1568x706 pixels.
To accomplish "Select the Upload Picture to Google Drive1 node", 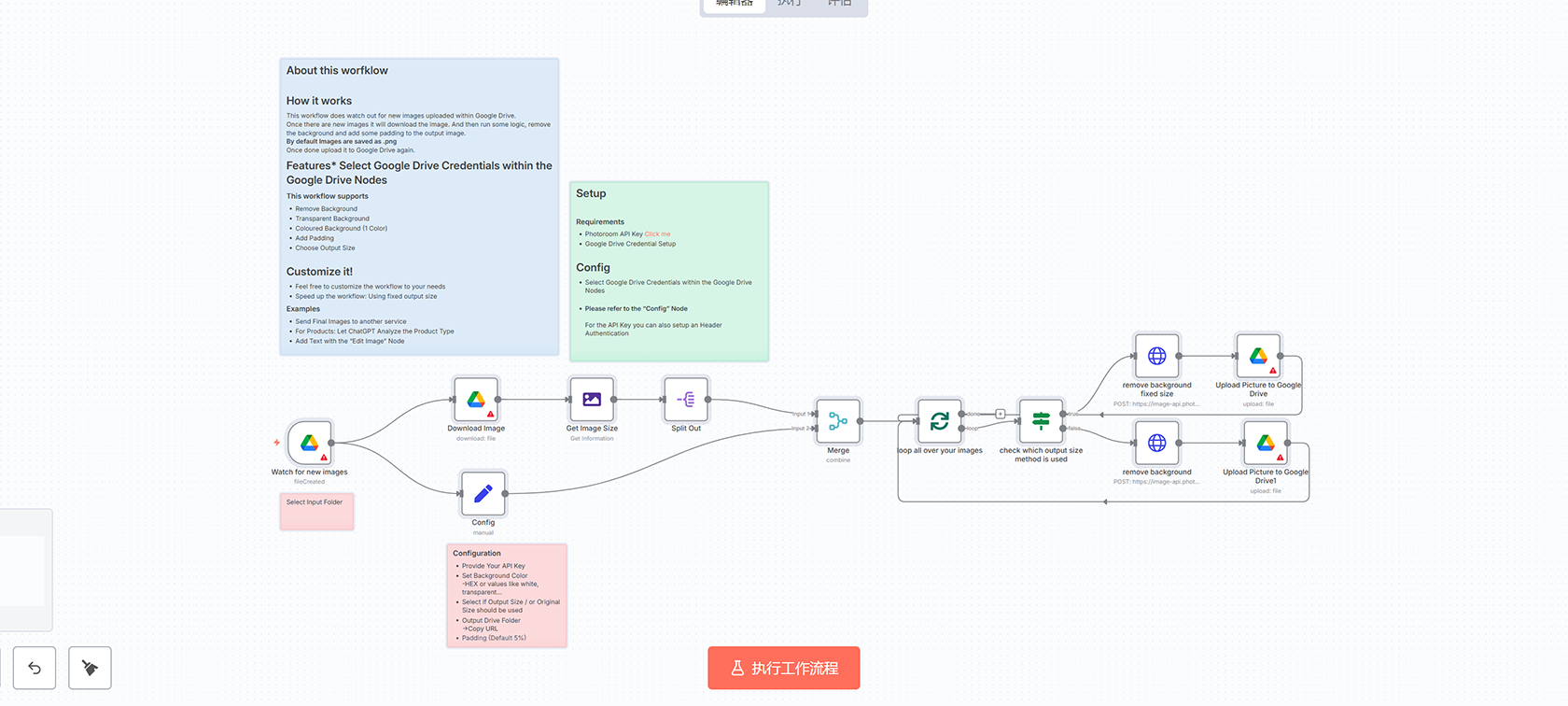I will pos(1266,443).
